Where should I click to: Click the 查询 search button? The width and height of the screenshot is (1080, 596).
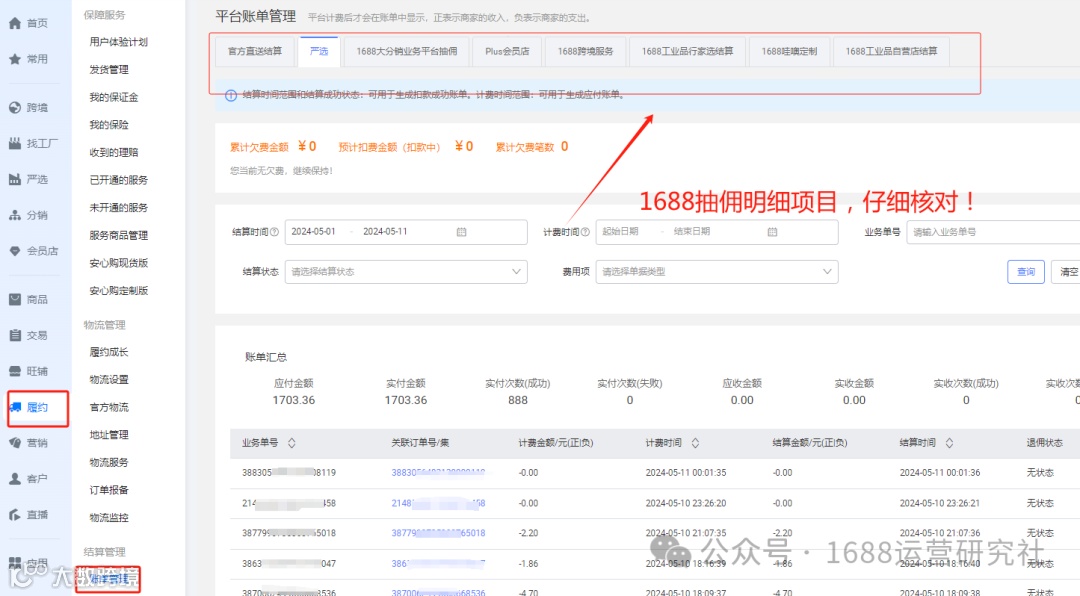click(x=1026, y=271)
